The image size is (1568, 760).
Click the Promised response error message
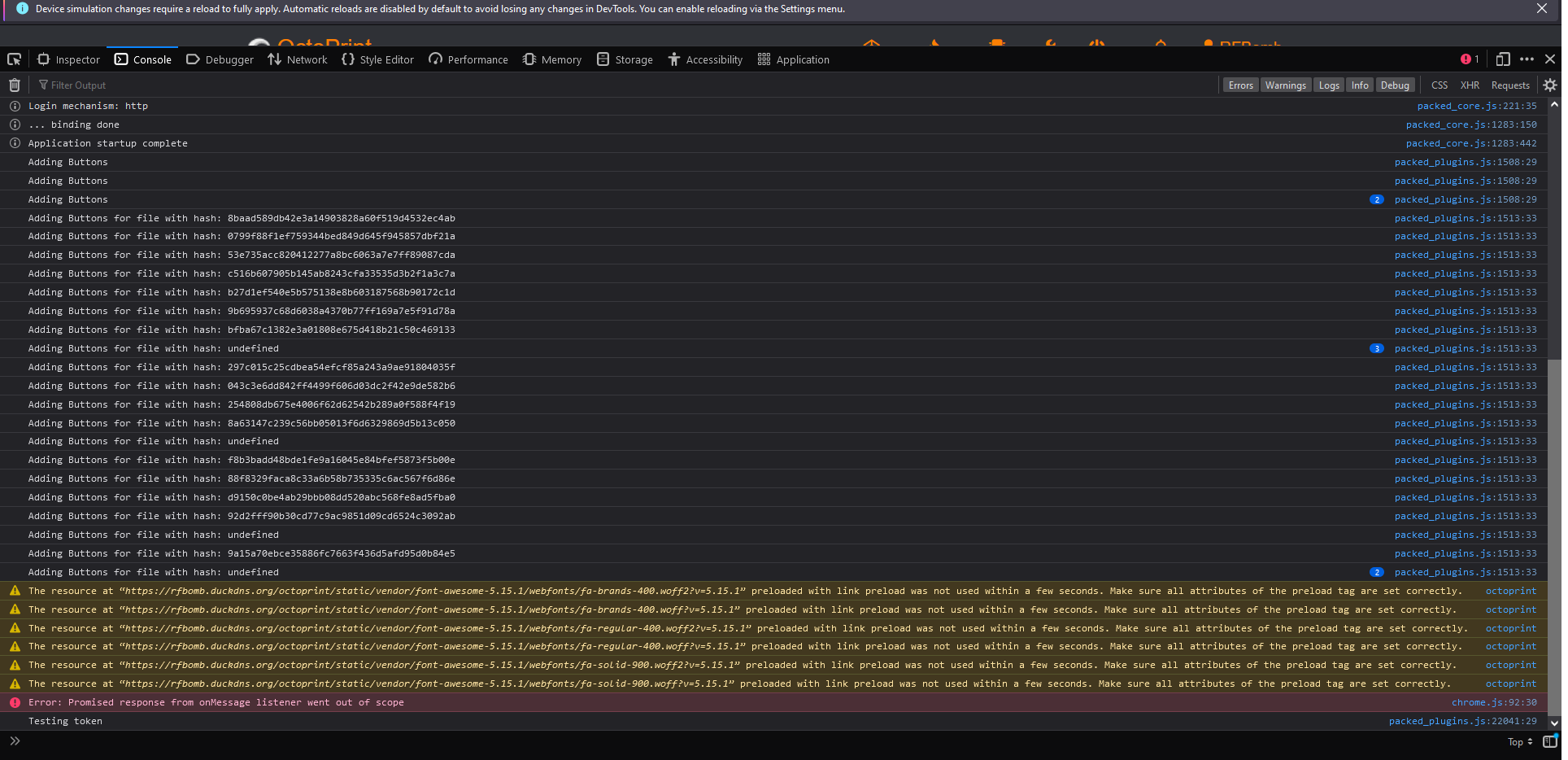tap(216, 702)
